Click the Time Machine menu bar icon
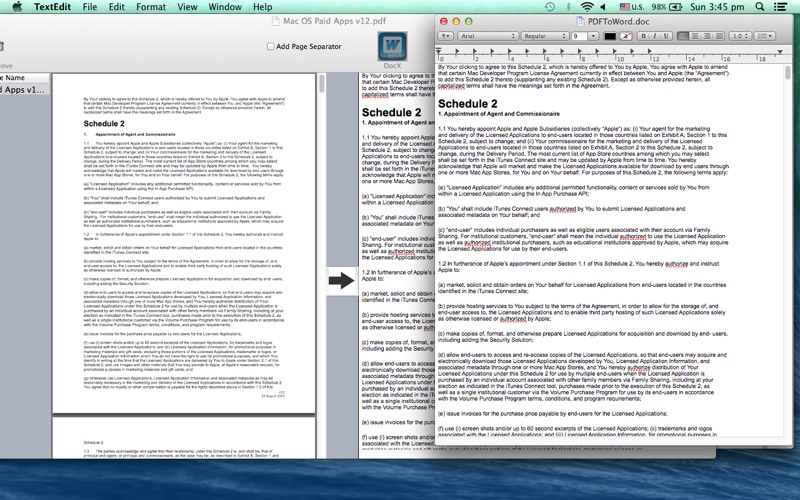Viewport: 800px width, 500px height. pyautogui.click(x=549, y=7)
